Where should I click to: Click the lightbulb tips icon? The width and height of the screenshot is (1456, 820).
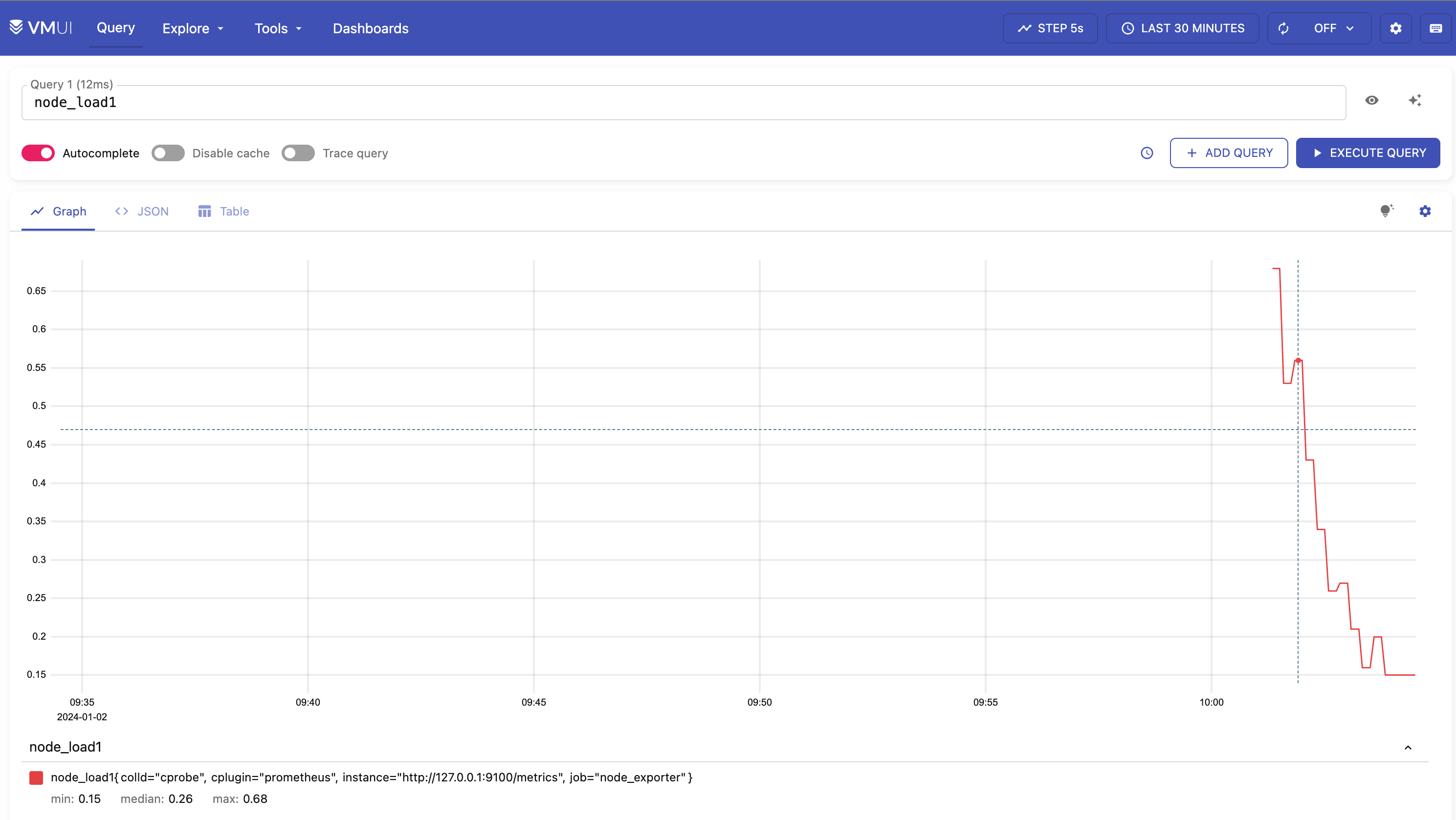click(x=1386, y=212)
